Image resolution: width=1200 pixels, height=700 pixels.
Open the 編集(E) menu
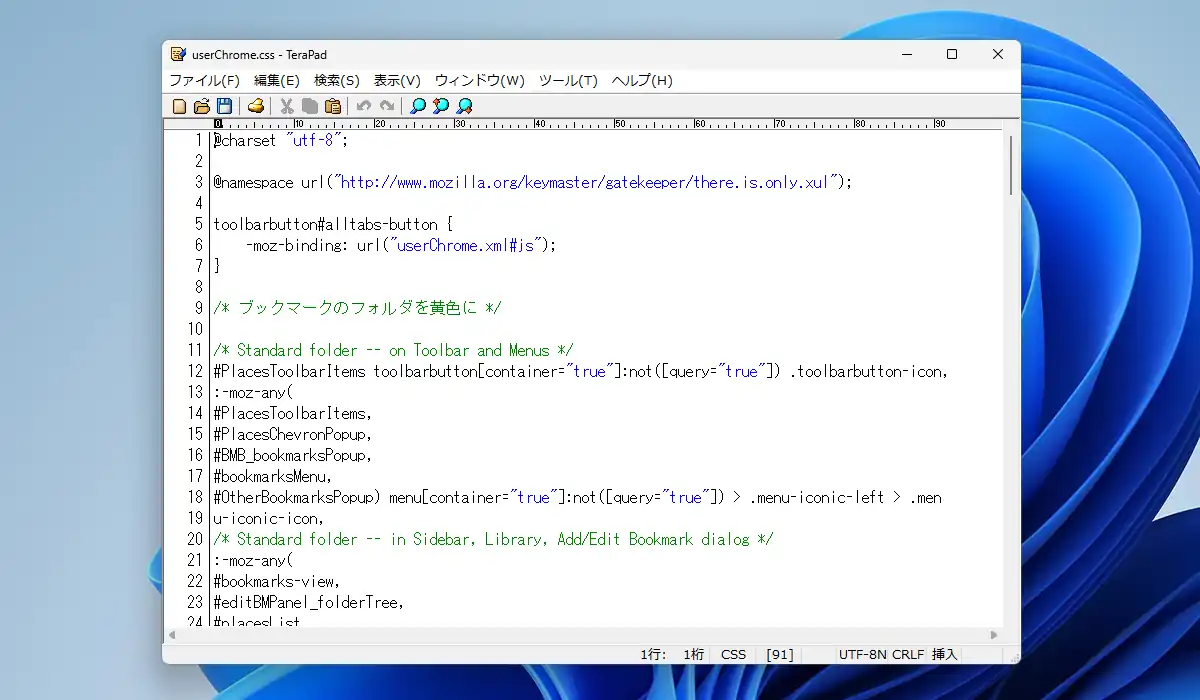coord(277,80)
